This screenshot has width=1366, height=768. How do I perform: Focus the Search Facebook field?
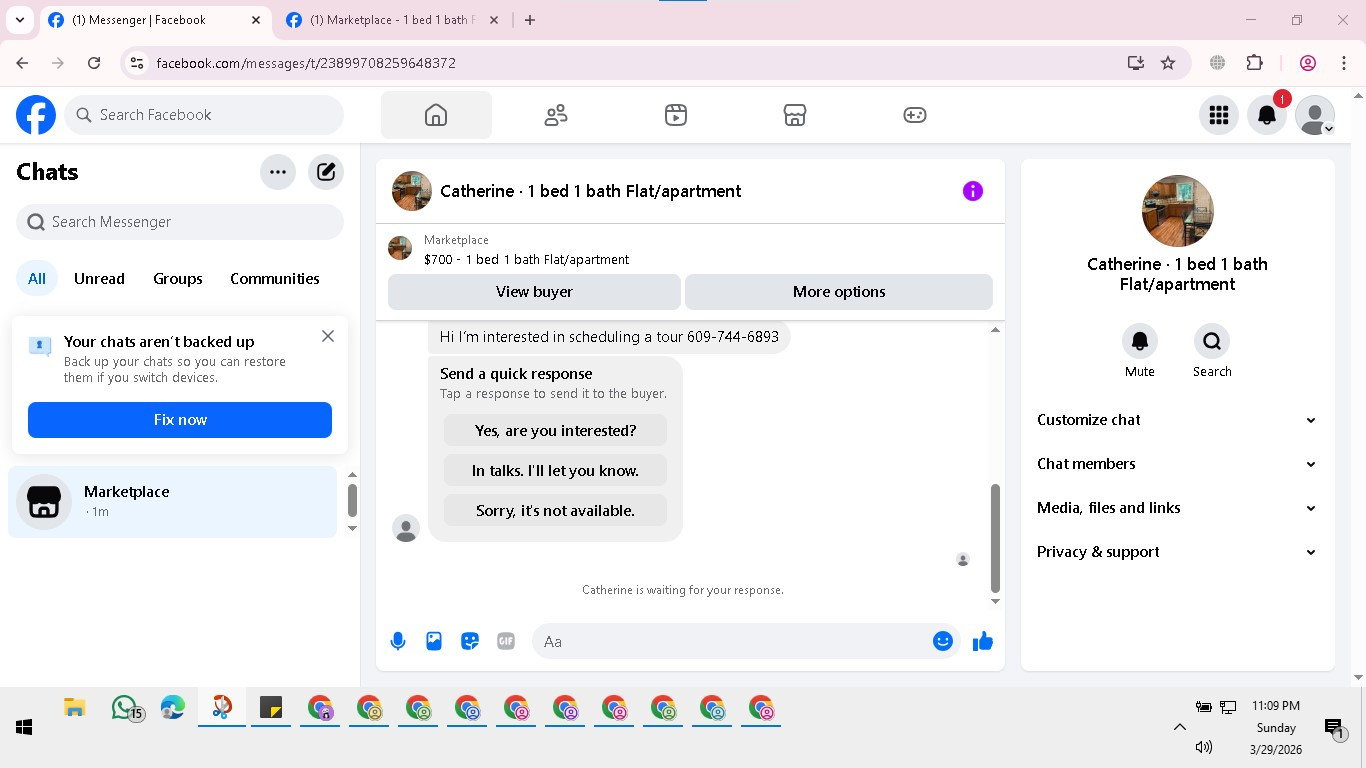click(x=204, y=115)
